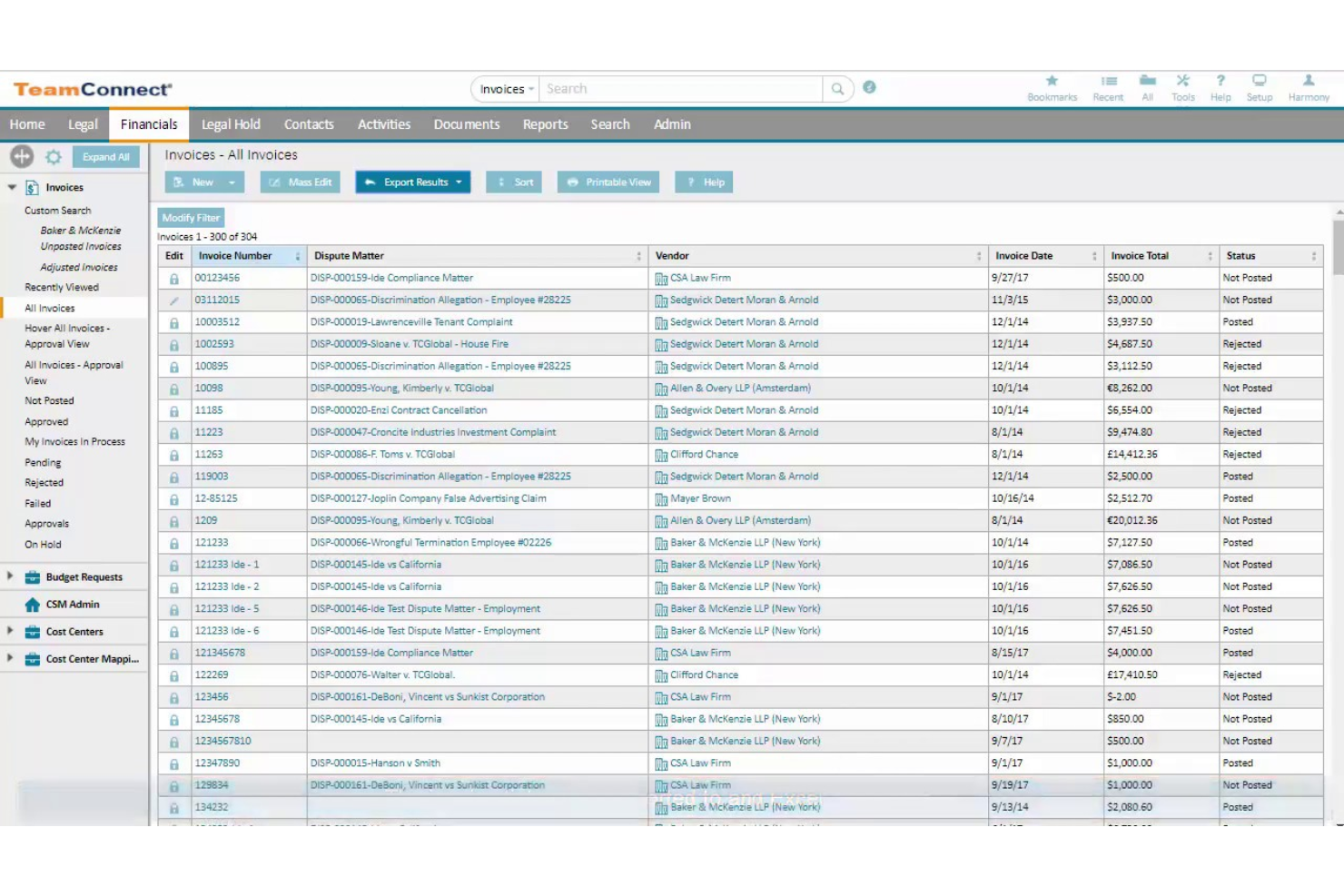The width and height of the screenshot is (1344, 896).
Task: Click the sidebar move crosshair icon
Action: pyautogui.click(x=22, y=156)
